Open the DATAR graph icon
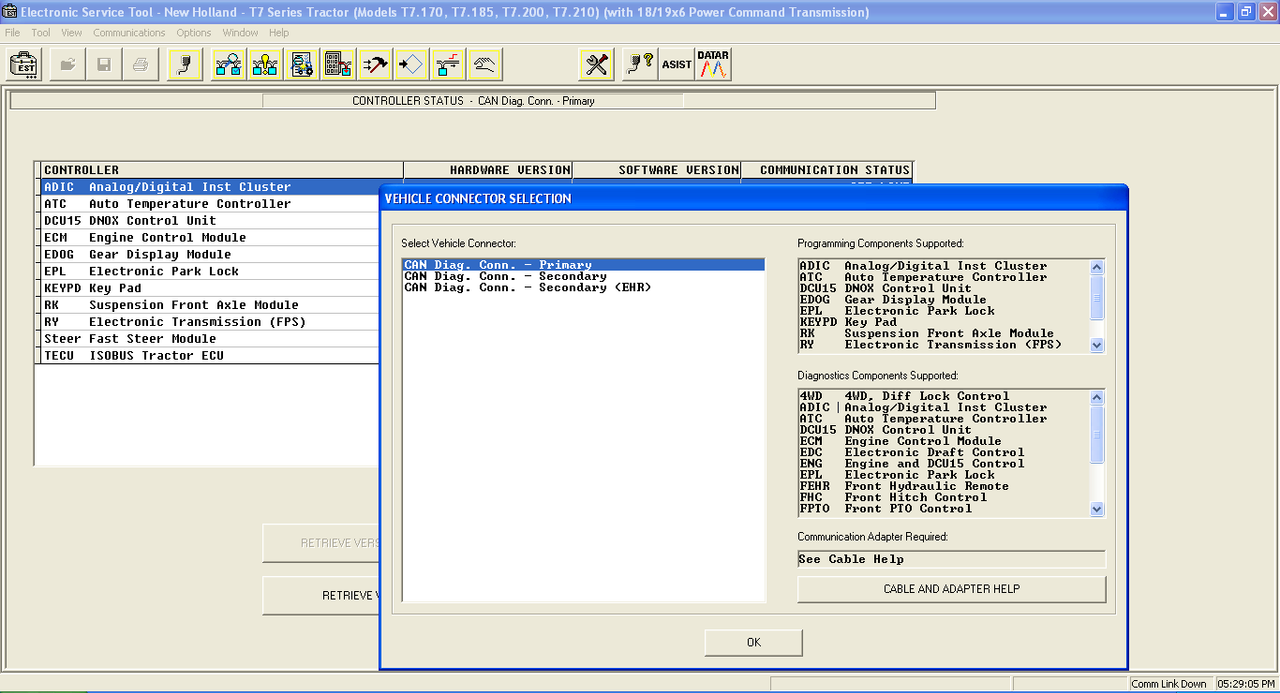Image resolution: width=1280 pixels, height=693 pixels. pos(713,65)
